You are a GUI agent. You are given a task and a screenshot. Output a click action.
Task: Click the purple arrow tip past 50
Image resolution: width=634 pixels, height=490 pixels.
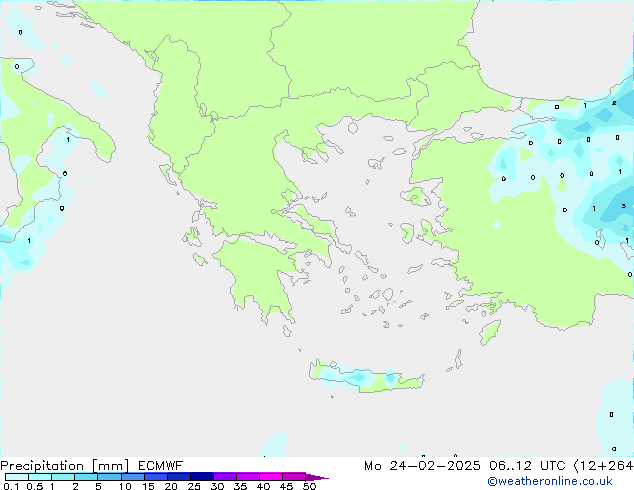pyautogui.click(x=317, y=477)
